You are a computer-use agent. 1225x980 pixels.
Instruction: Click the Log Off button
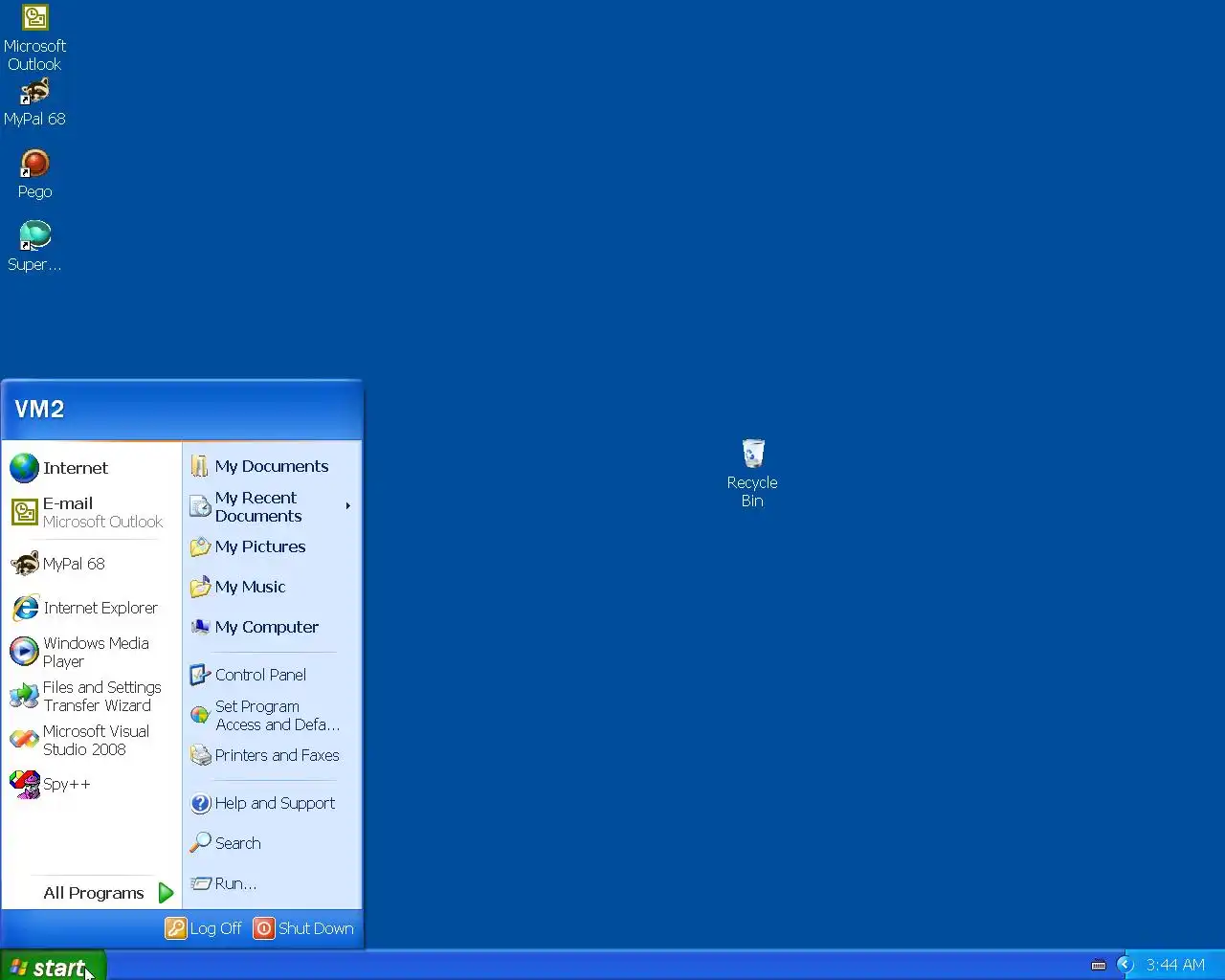click(x=203, y=928)
